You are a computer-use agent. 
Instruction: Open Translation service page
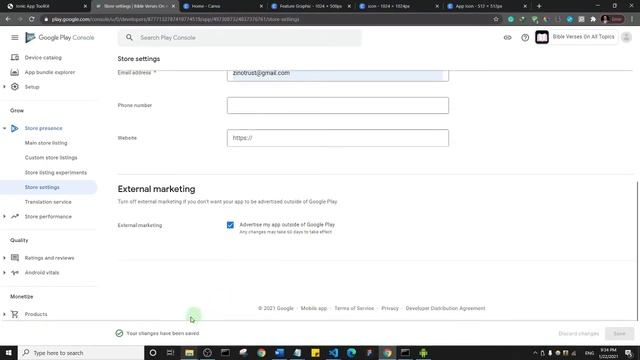click(x=49, y=202)
